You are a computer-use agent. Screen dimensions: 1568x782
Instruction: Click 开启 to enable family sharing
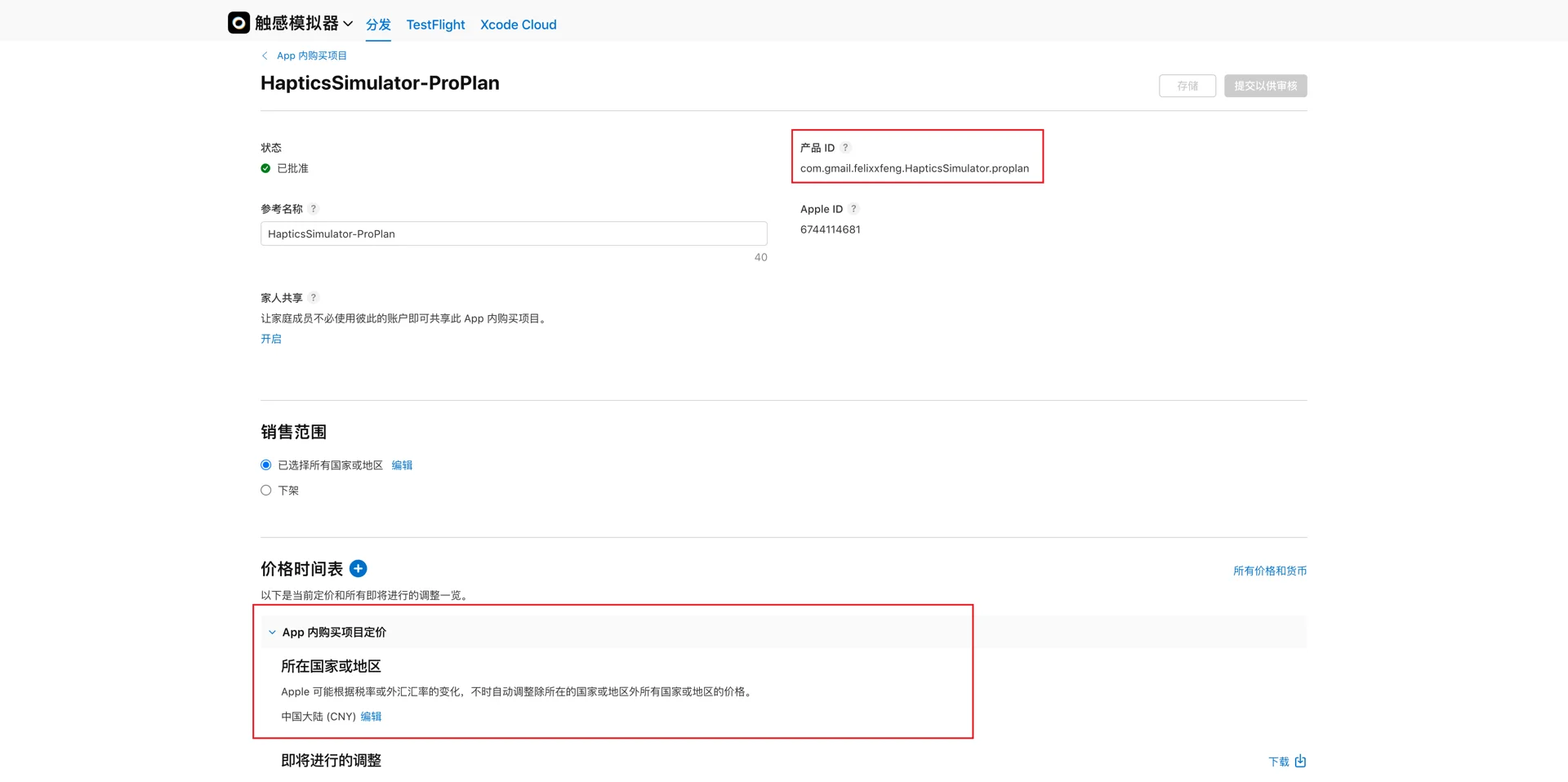coord(271,339)
